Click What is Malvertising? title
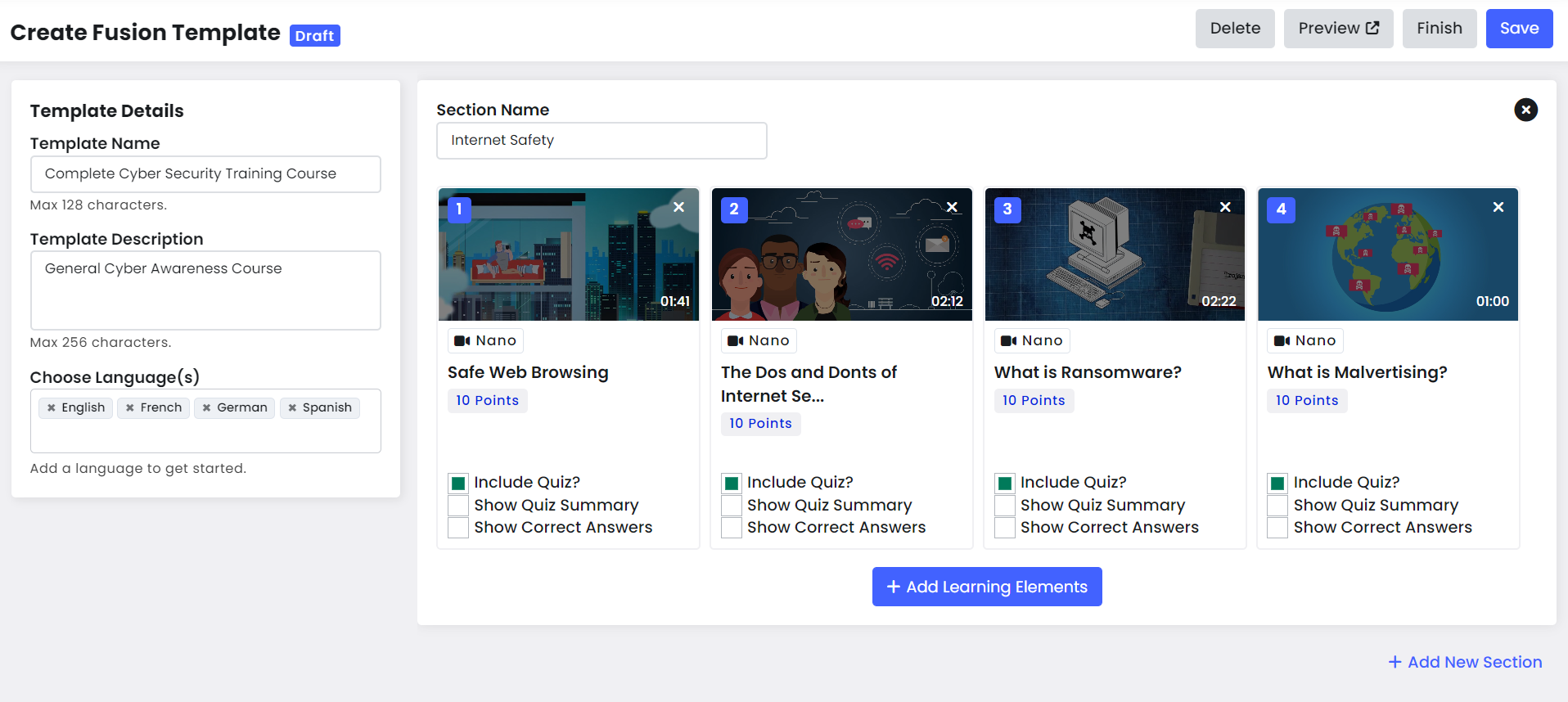Viewport: 1568px width, 702px height. (1357, 372)
